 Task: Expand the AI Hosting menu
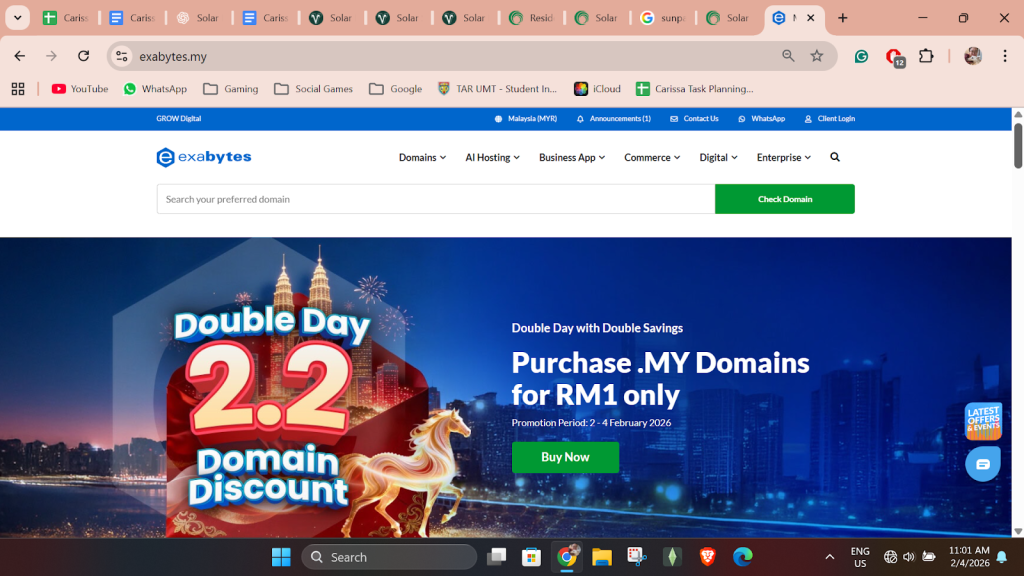point(492,157)
